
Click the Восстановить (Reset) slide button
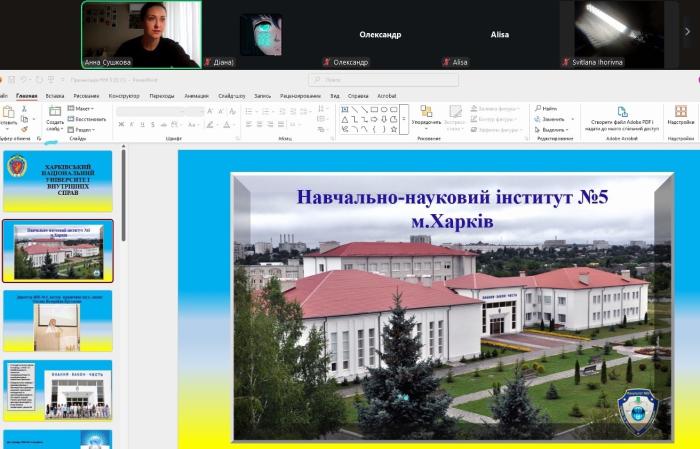point(83,118)
